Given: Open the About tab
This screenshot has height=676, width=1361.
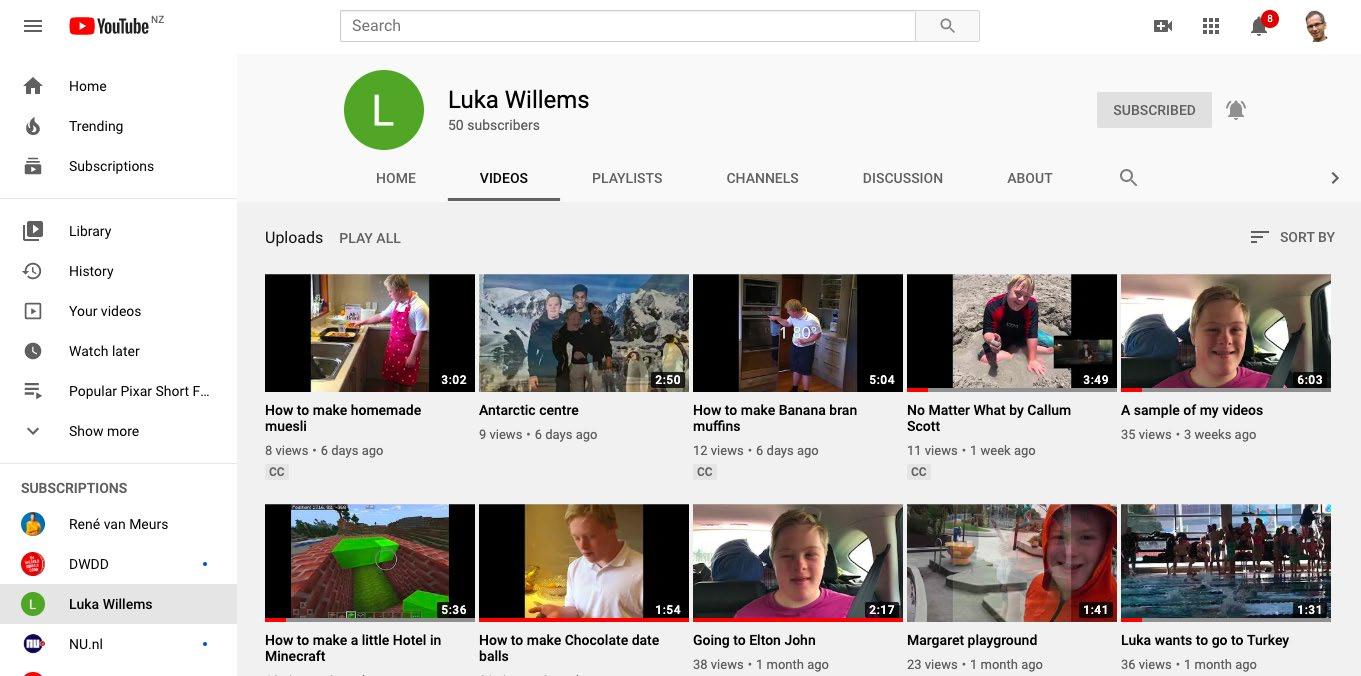Looking at the screenshot, I should (x=1030, y=178).
